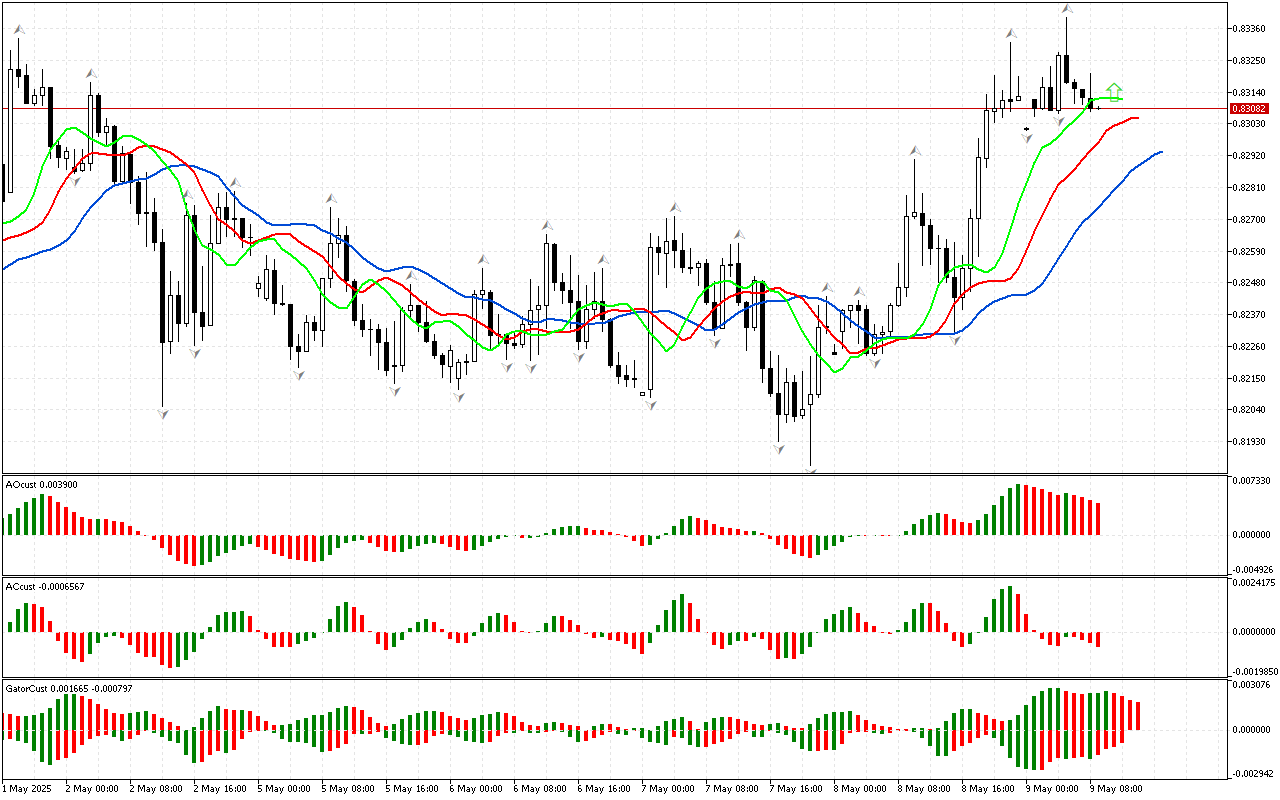Click the 0.007330 value on the AOcust scale
This screenshot has height=800, width=1280.
(x=1251, y=481)
